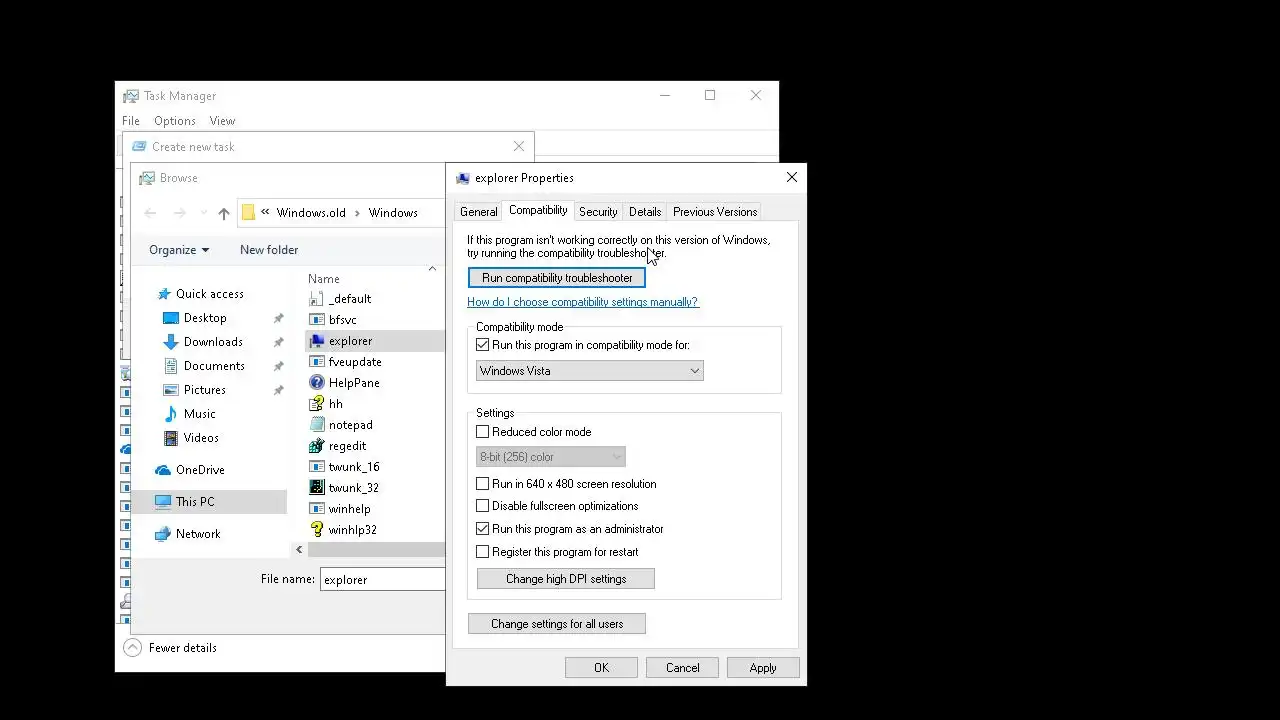Image resolution: width=1280 pixels, height=720 pixels.
Task: Switch to the Security tab
Action: (598, 212)
